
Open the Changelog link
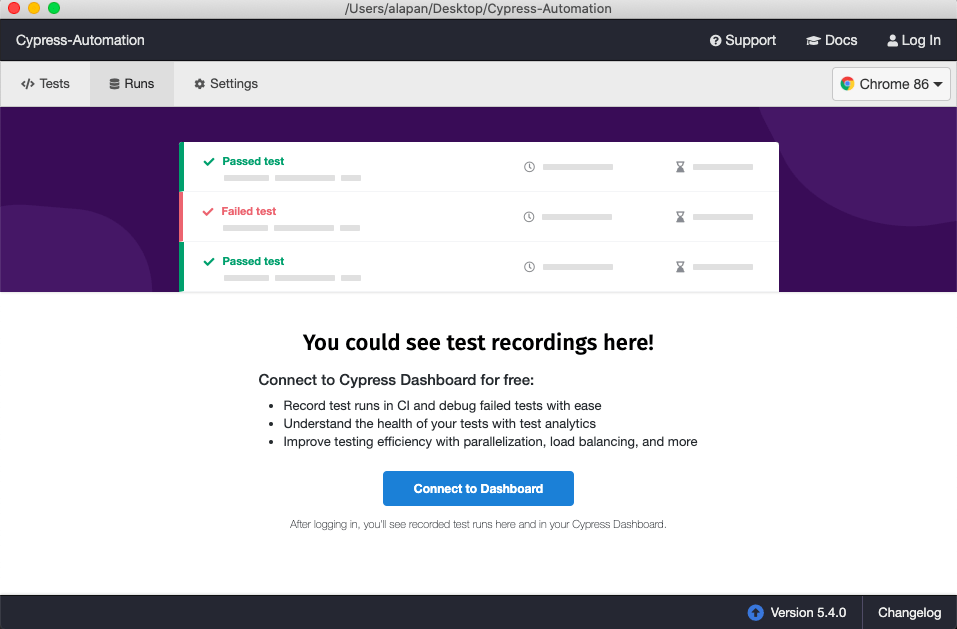point(908,612)
